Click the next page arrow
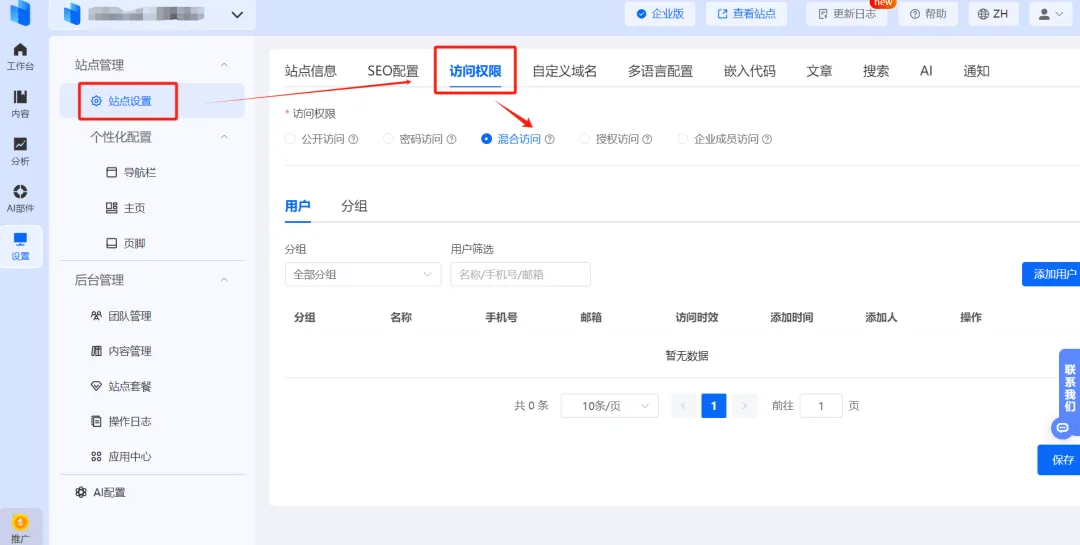Image resolution: width=1080 pixels, height=545 pixels. pos(745,406)
